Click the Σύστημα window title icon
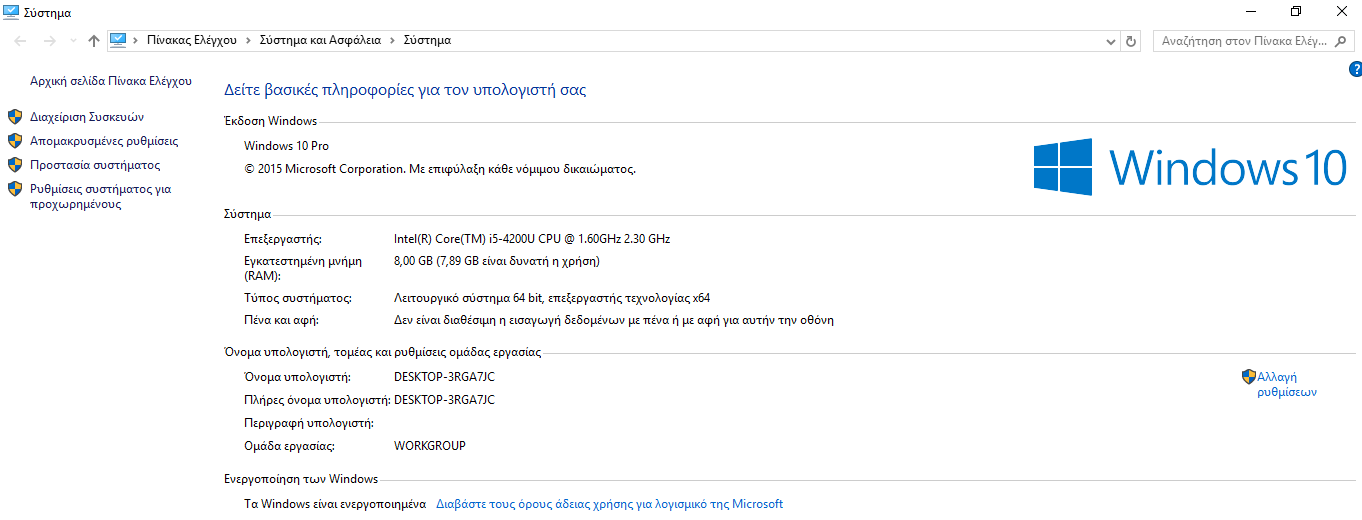 11,12
